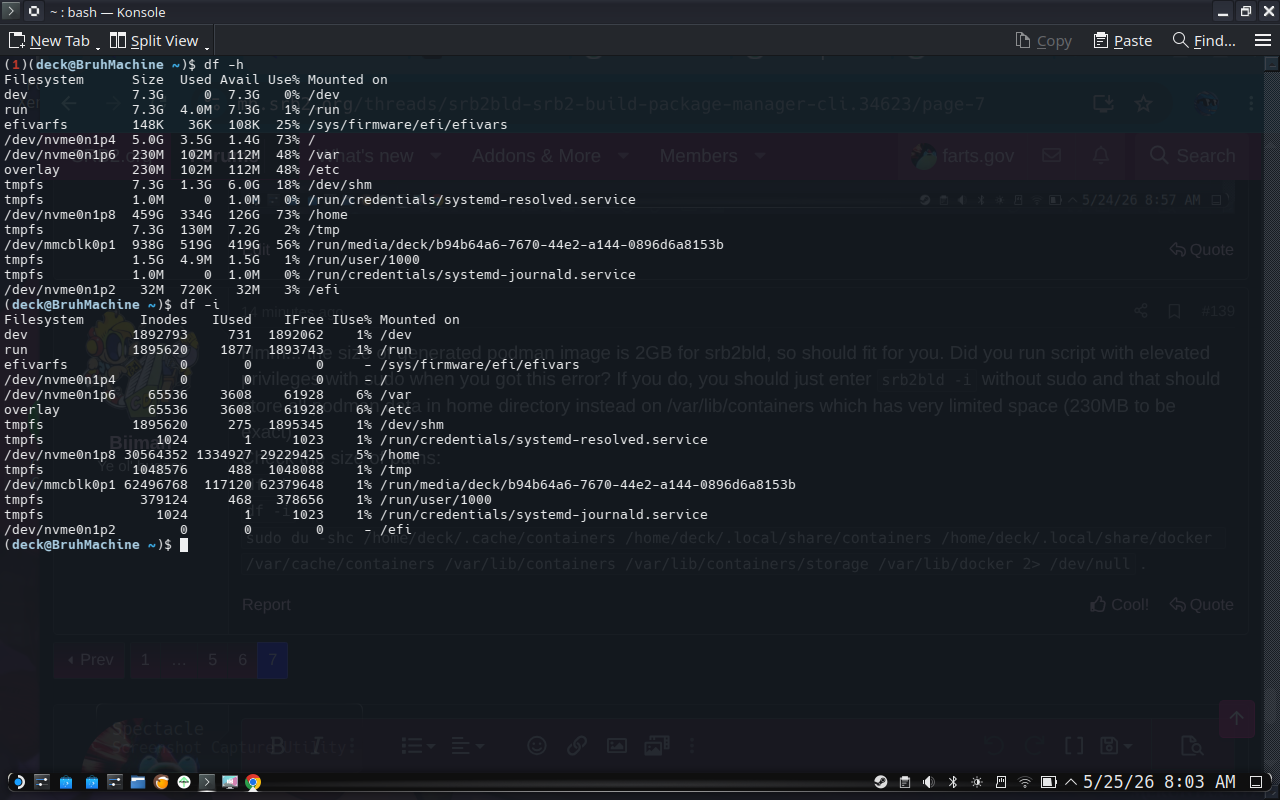Click the '459G' size value
Screen dimensions: 1280x800
(148, 215)
